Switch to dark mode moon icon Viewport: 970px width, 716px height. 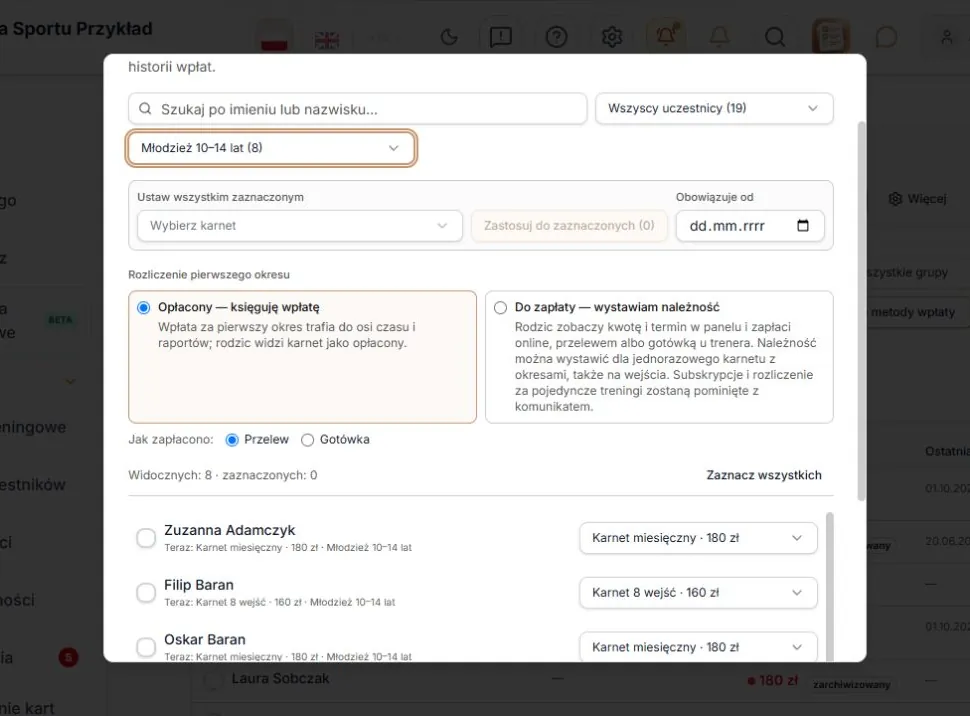(x=449, y=37)
